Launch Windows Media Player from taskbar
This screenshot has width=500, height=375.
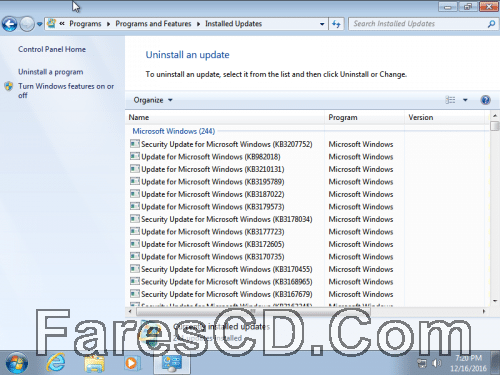pyautogui.click(x=132, y=363)
